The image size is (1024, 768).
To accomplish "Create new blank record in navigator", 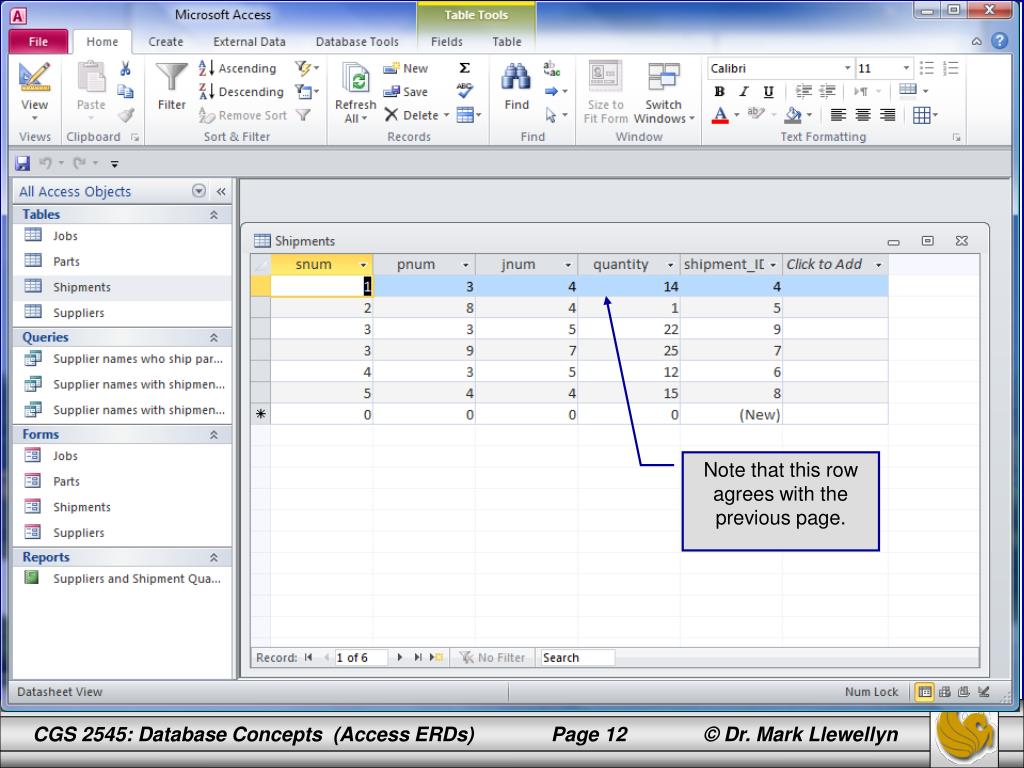I will point(436,657).
